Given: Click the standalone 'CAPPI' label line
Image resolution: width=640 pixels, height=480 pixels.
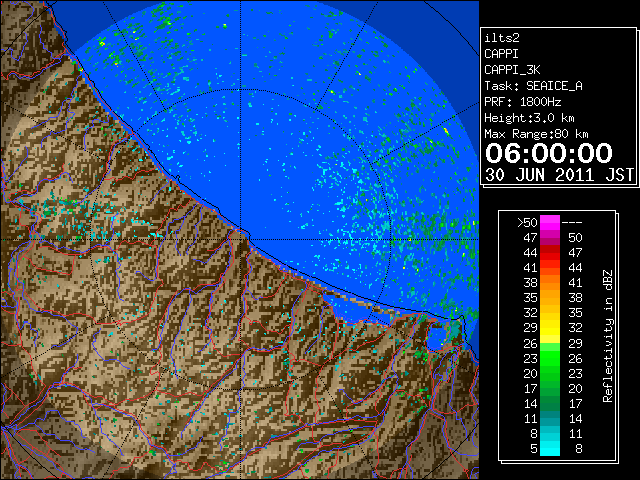Looking at the screenshot, I should 501,54.
